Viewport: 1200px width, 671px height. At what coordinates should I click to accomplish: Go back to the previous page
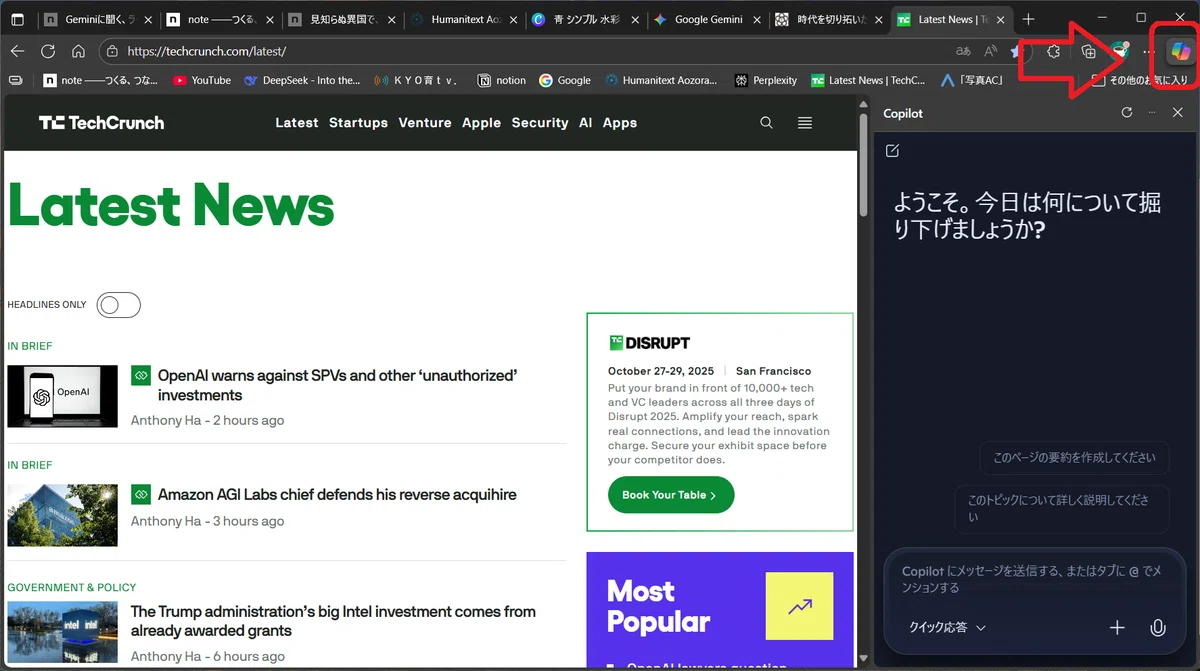[17, 51]
